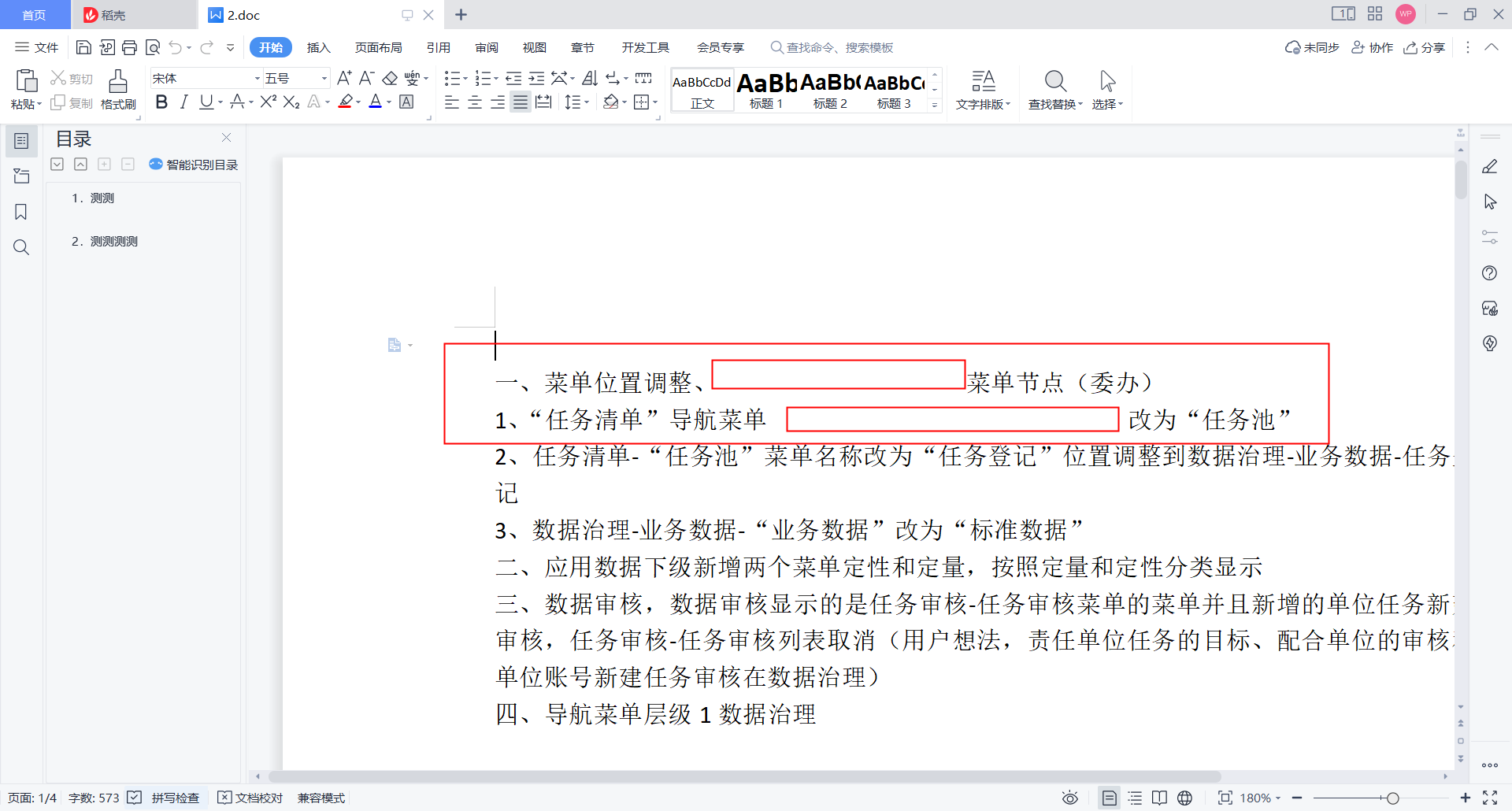Viewport: 1512px width, 811px height.
Task: Click the sort (A-Z) icon
Action: click(590, 78)
